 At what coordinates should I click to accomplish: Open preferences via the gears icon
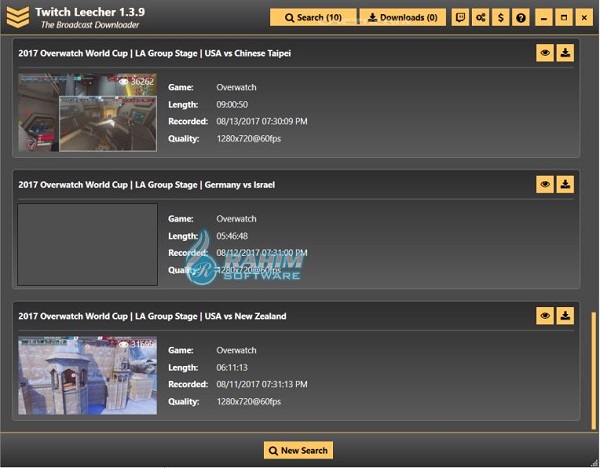click(480, 18)
